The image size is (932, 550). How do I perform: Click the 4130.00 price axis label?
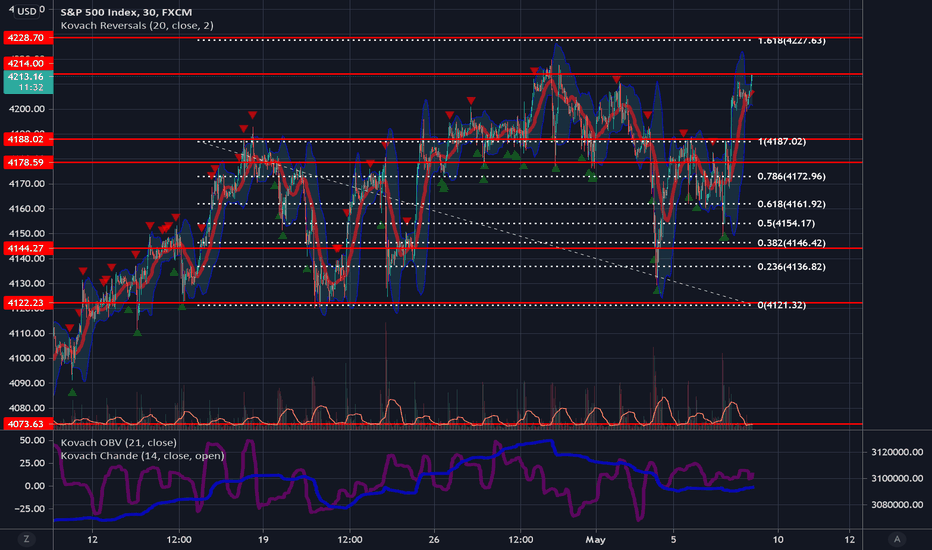pyautogui.click(x=27, y=283)
